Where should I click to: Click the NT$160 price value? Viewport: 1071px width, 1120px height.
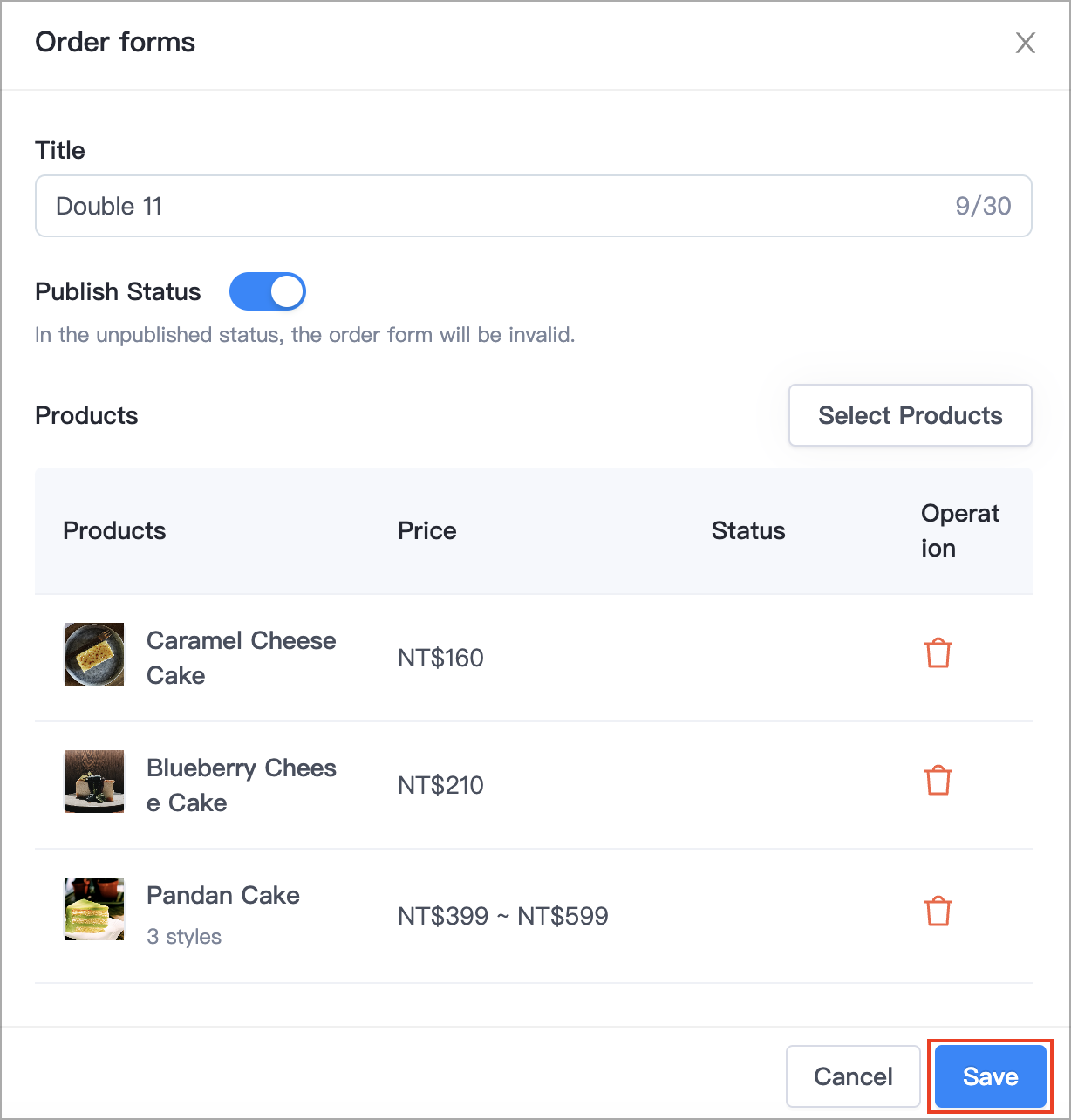(x=440, y=658)
